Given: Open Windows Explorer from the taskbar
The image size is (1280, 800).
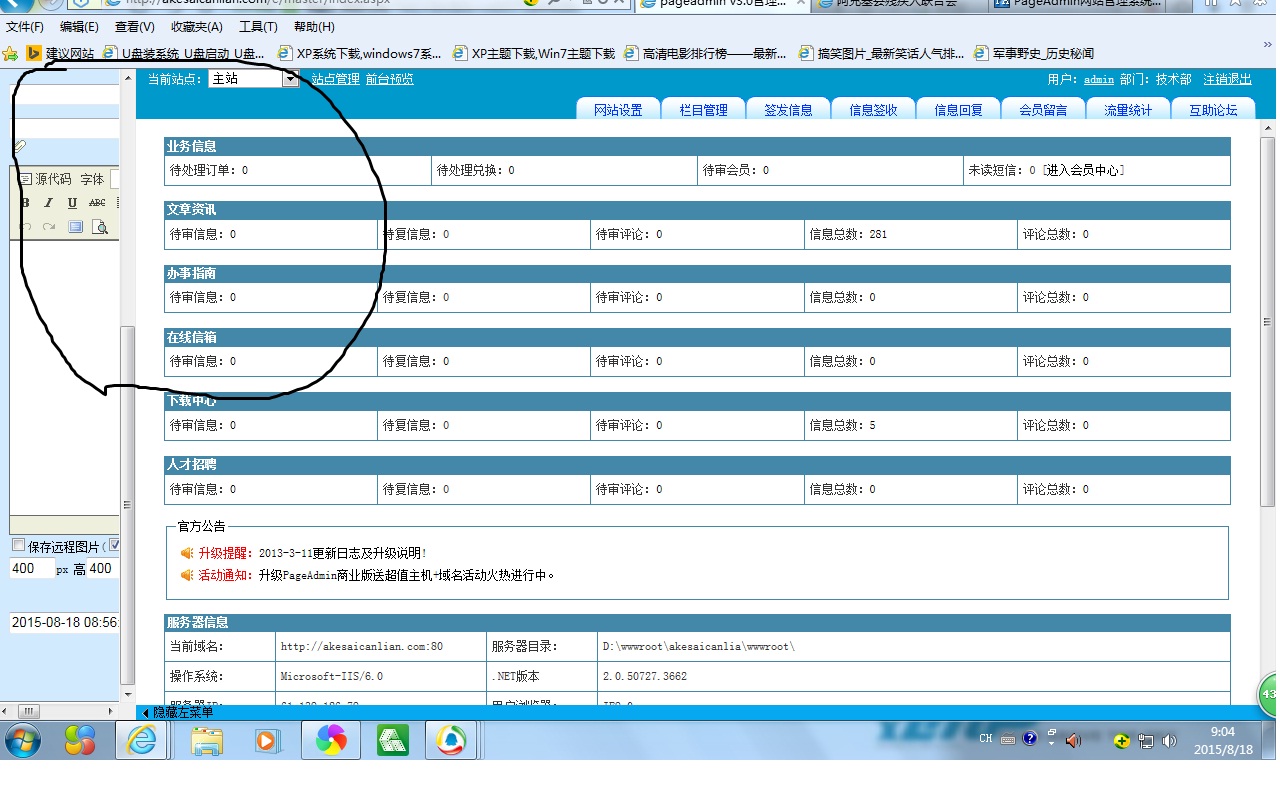Looking at the screenshot, I should [x=207, y=740].
